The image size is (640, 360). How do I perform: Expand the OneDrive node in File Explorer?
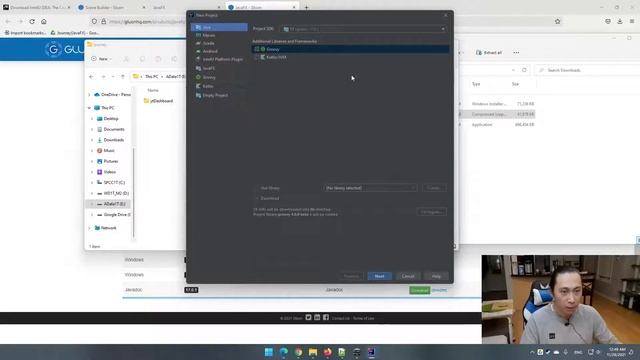pos(90,95)
